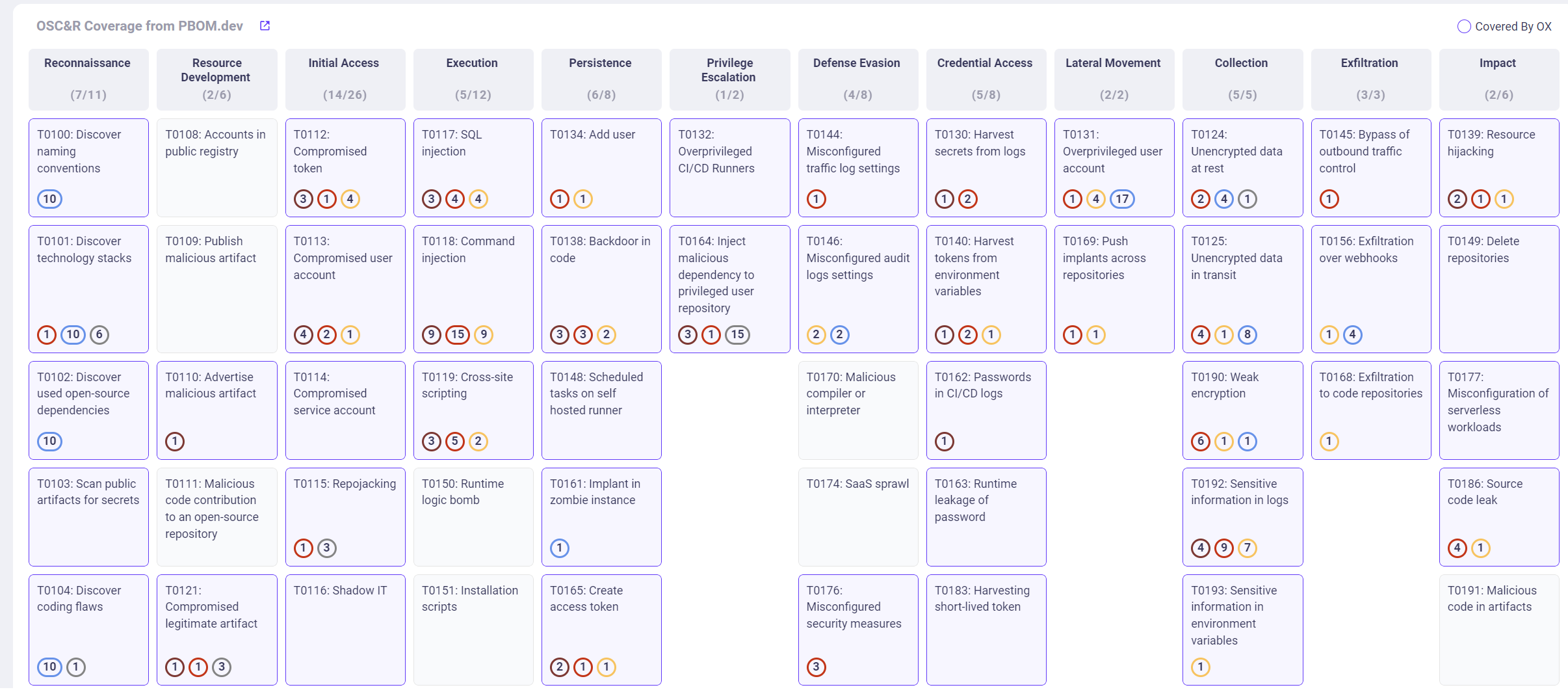The image size is (1568, 694).
Task: Select the Exfiltration column header
Action: click(1370, 79)
